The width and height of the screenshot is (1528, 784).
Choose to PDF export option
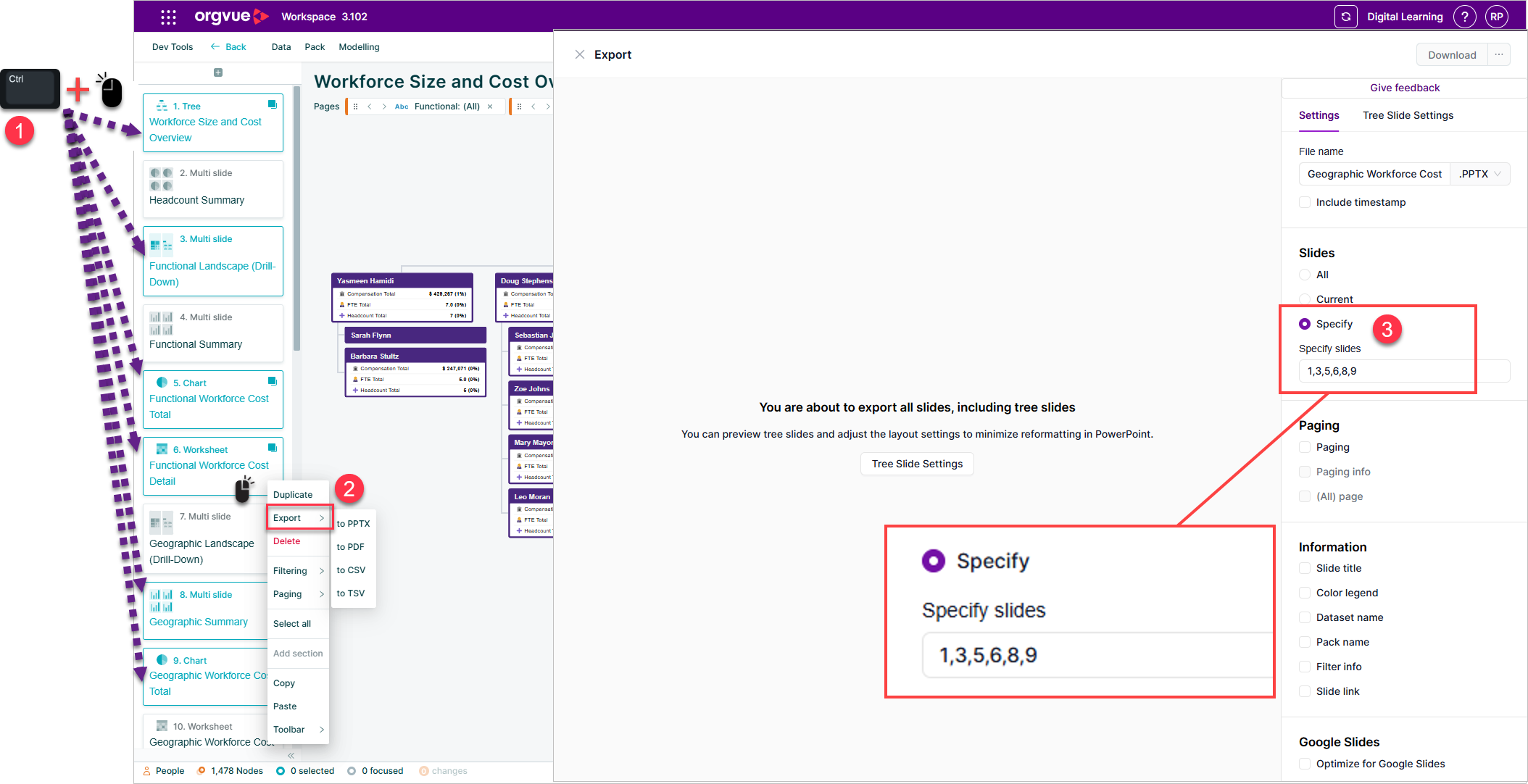tap(351, 547)
